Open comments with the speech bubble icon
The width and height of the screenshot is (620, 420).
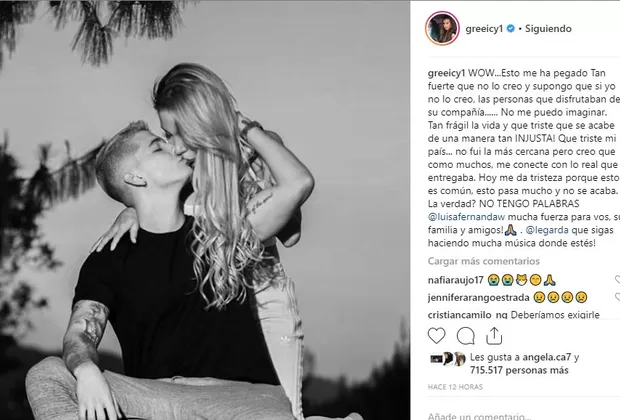[x=465, y=336]
